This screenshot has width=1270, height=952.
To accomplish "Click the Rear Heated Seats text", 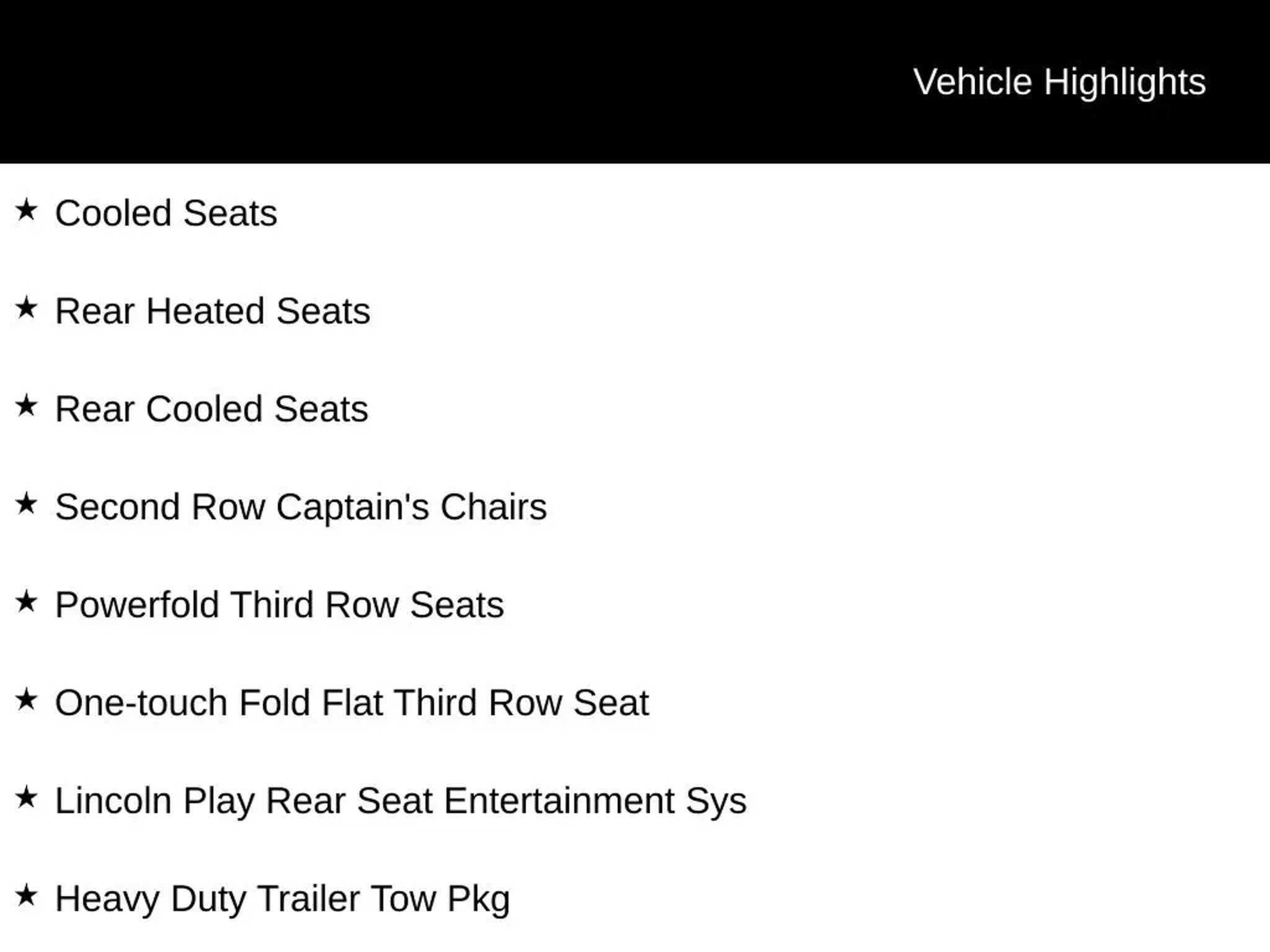I will [x=213, y=311].
